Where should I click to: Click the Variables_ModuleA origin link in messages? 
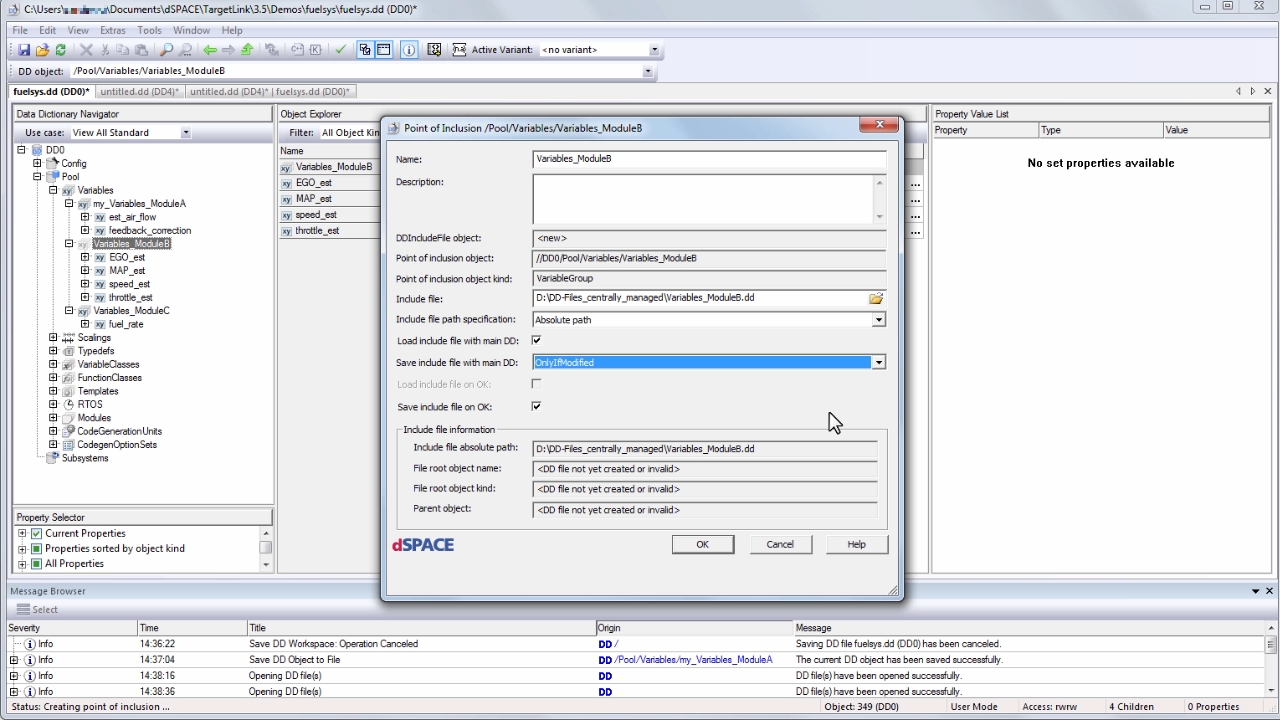point(694,660)
